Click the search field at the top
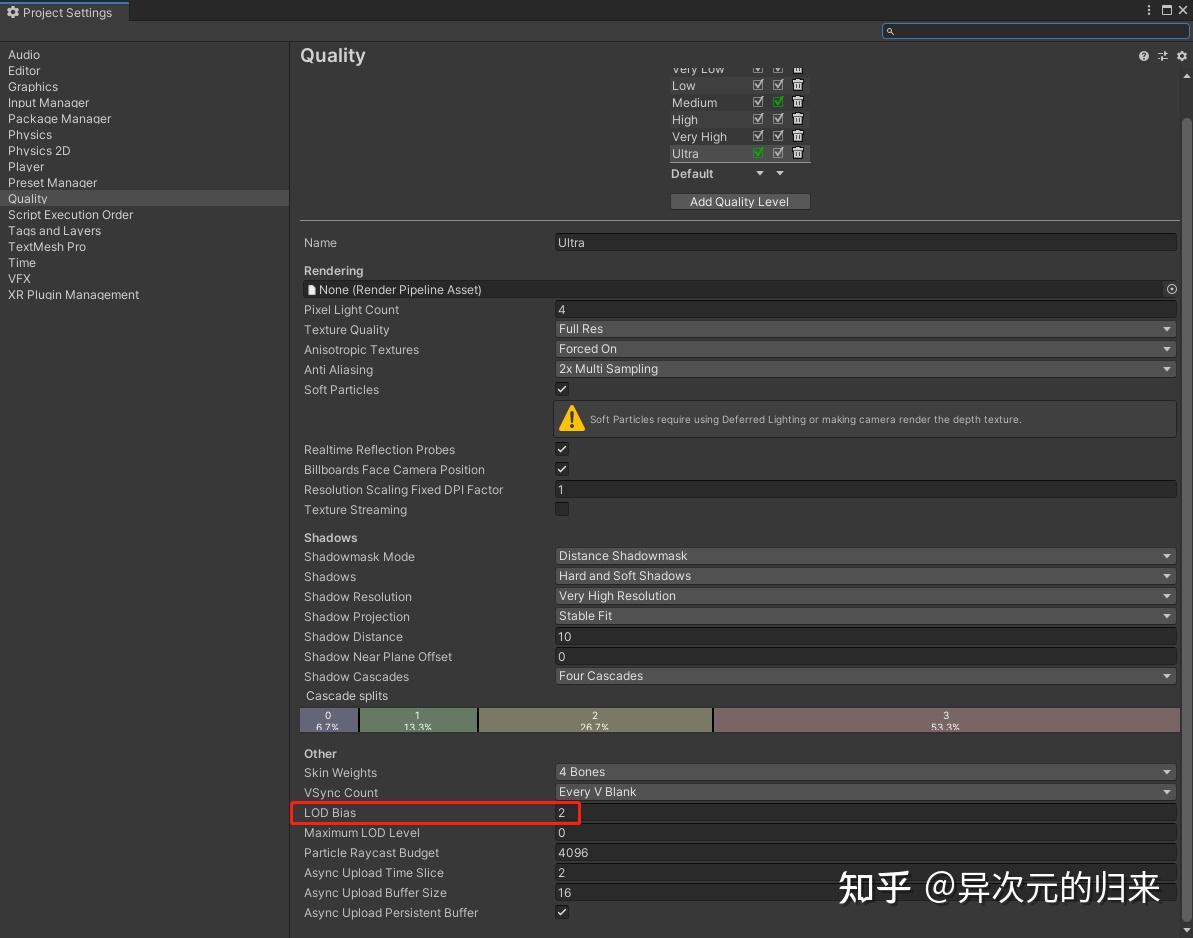Screen dimensions: 1193x938 pos(1035,31)
